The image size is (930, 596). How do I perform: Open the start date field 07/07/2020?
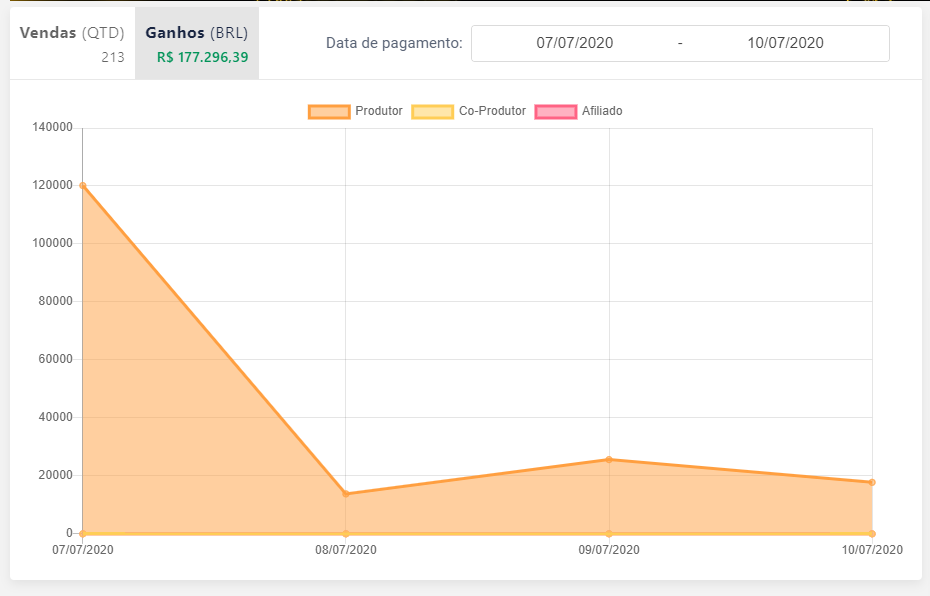point(575,43)
